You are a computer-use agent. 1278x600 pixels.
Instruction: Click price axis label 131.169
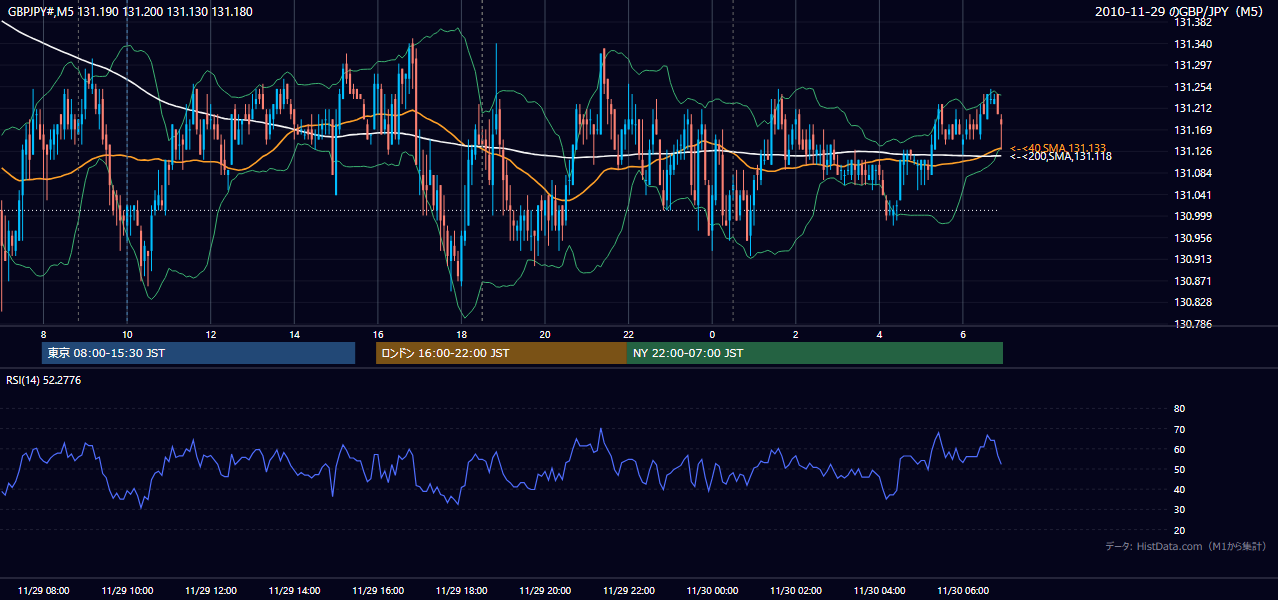(x=1193, y=130)
